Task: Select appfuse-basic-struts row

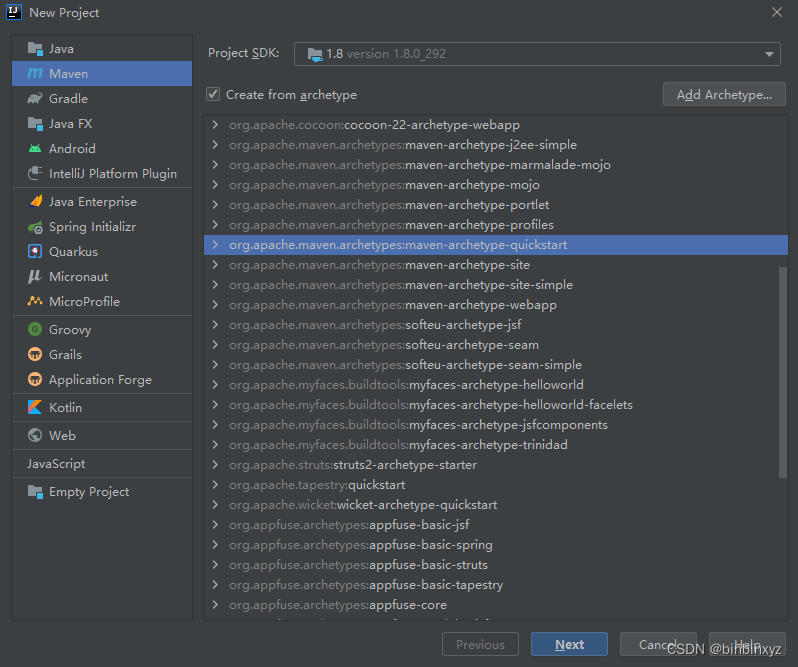Action: pyautogui.click(x=496, y=565)
